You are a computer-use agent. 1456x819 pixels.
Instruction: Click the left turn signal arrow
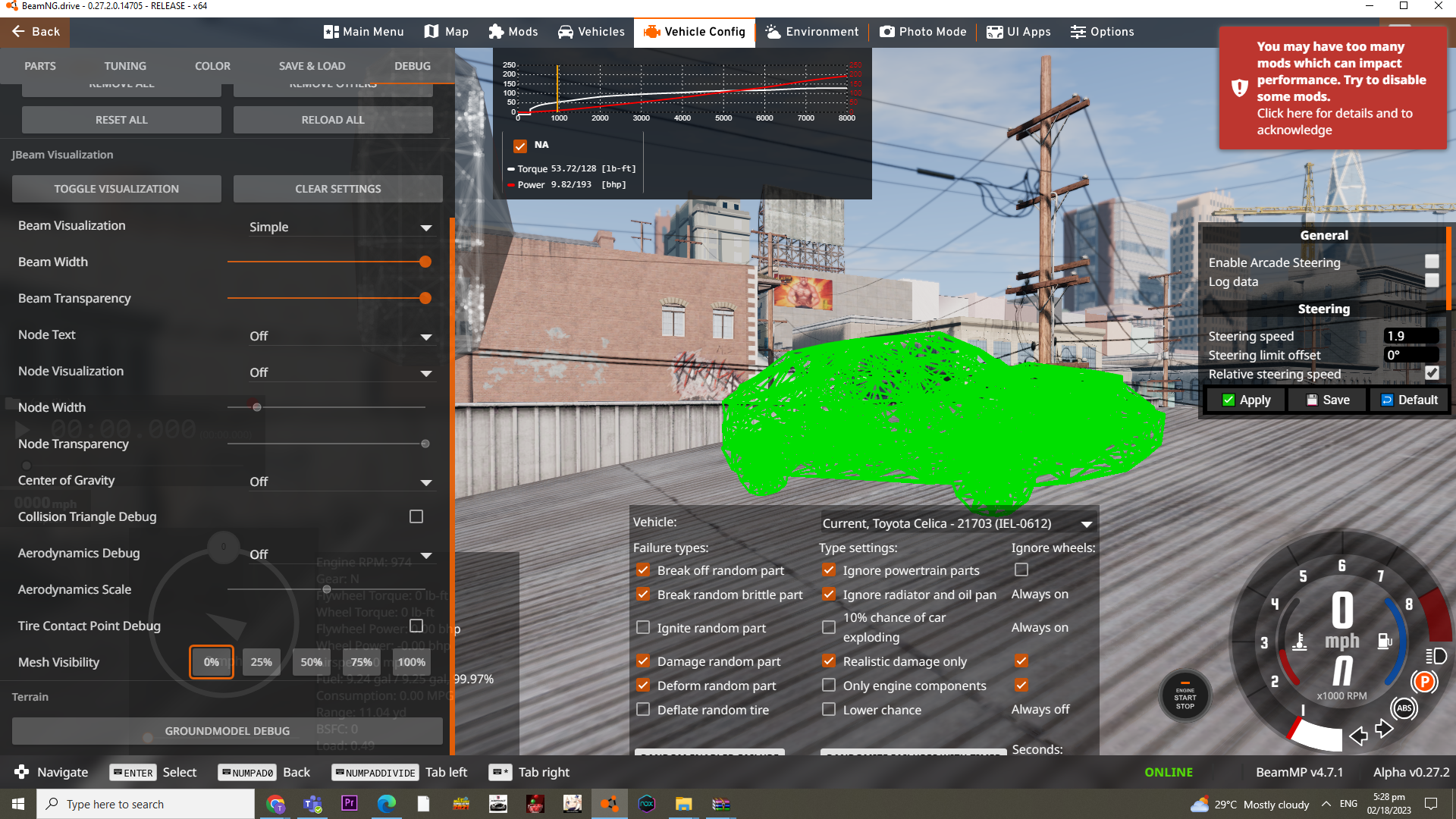(1358, 735)
